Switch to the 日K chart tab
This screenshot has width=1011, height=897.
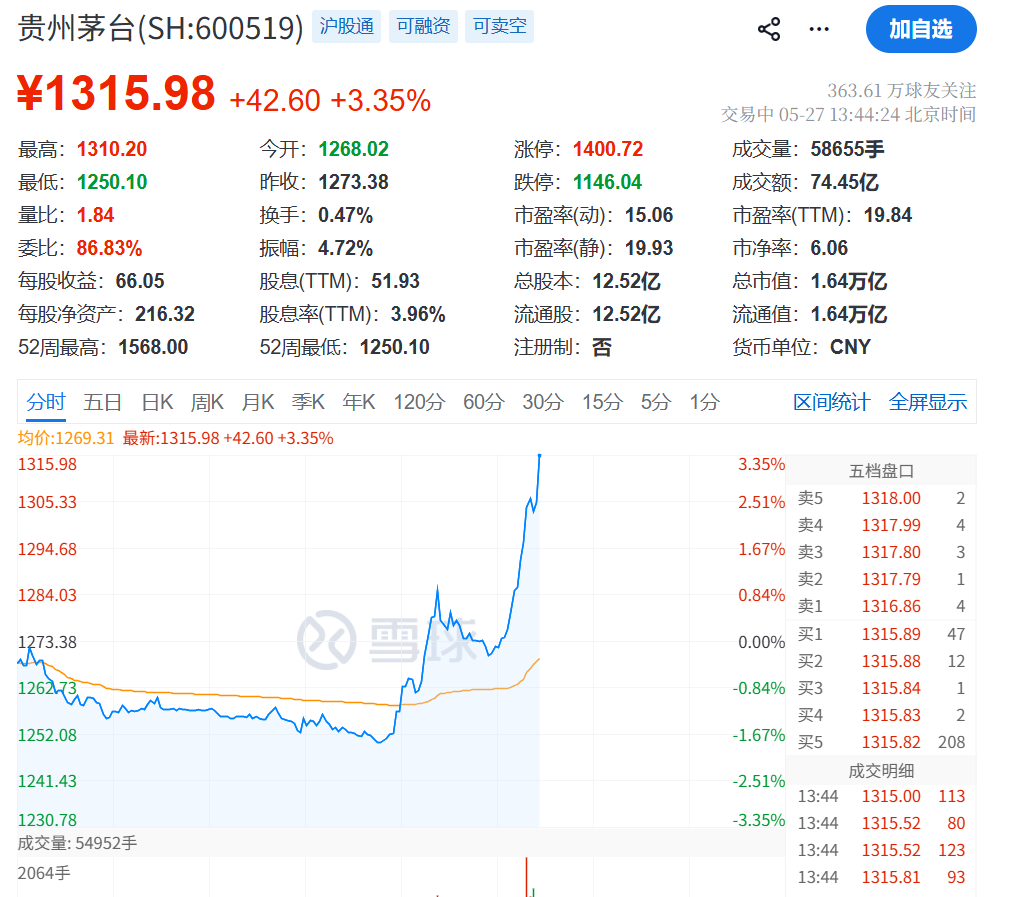[x=157, y=402]
